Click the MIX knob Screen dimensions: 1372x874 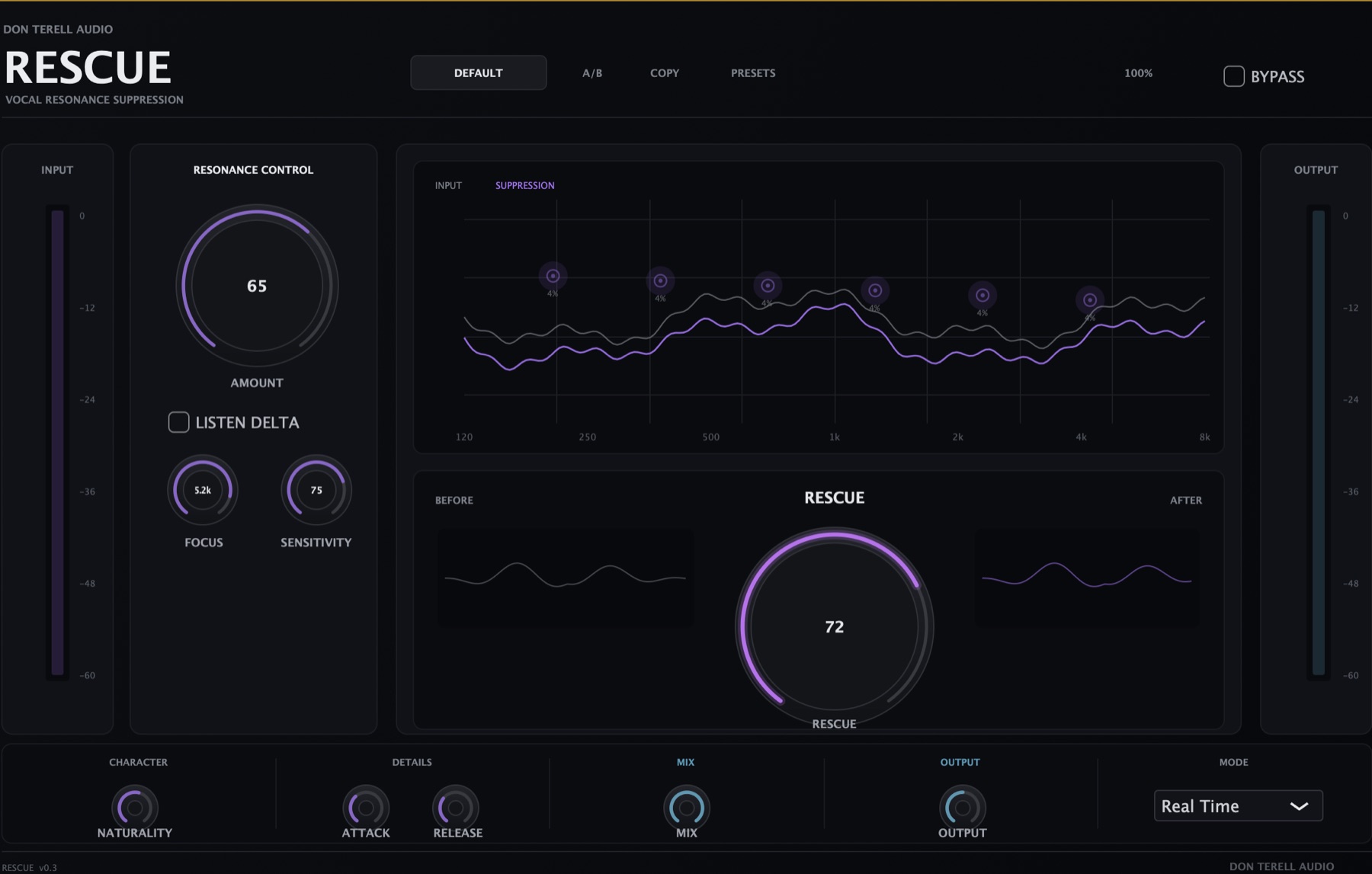[686, 807]
